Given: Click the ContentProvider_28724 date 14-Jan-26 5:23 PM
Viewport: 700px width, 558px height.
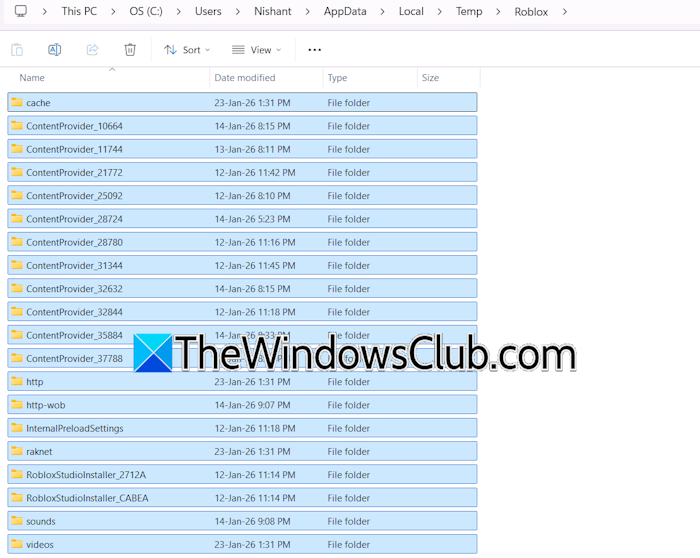Looking at the screenshot, I should coord(252,219).
